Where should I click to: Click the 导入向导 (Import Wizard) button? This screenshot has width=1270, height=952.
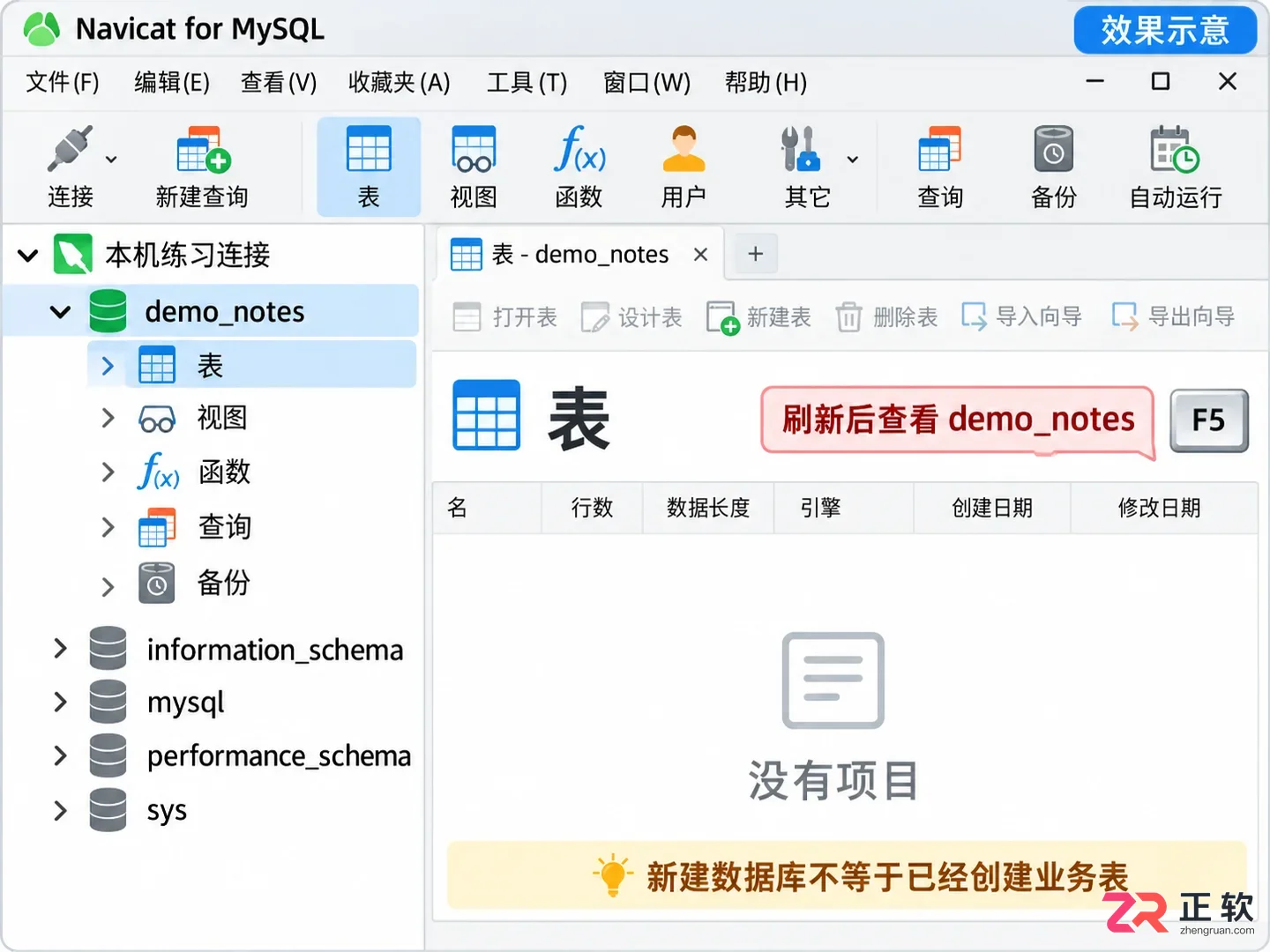point(1021,316)
